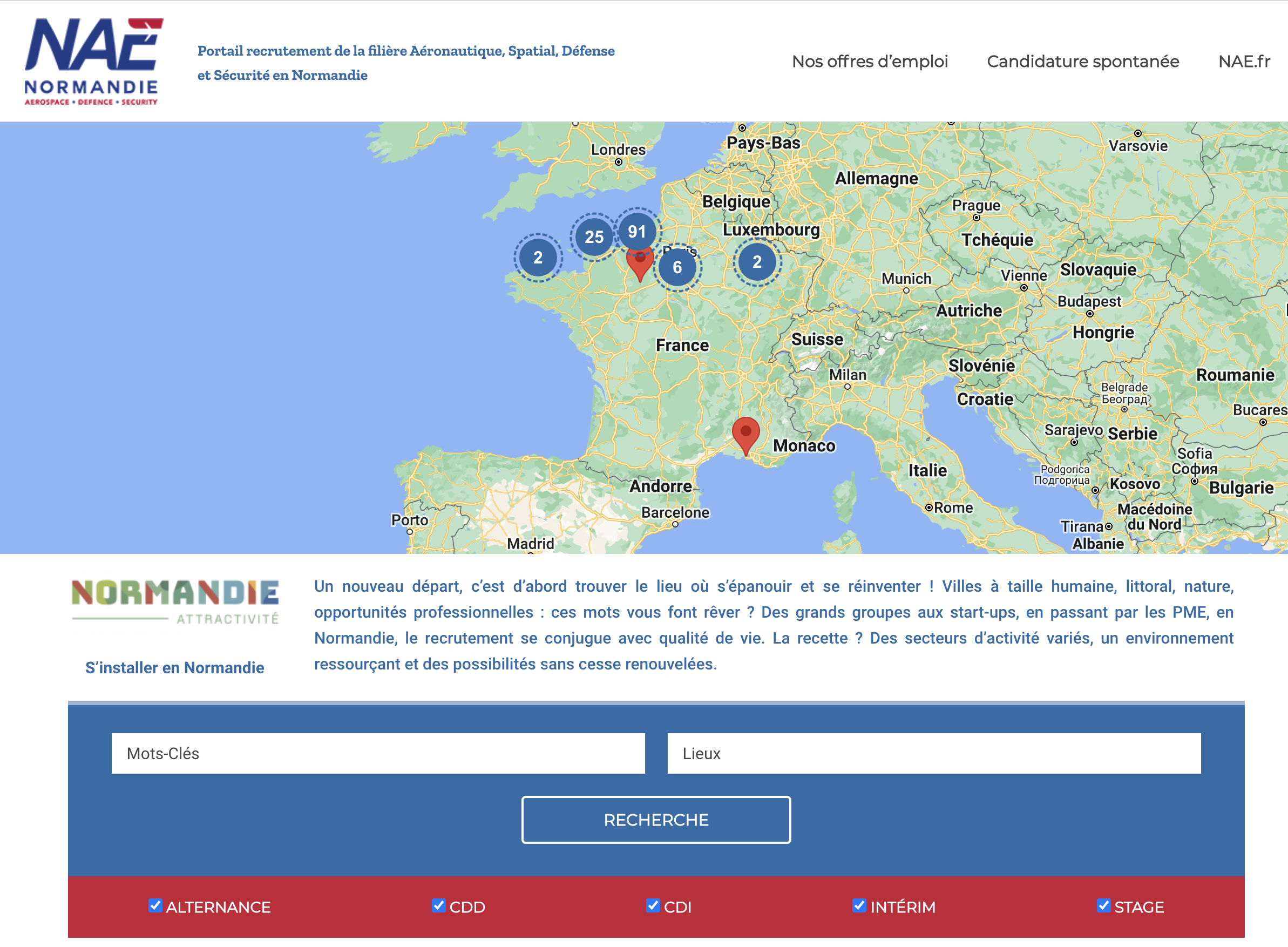This screenshot has height=947, width=1288.
Task: Toggle the CDD contract checkbox
Action: point(438,905)
